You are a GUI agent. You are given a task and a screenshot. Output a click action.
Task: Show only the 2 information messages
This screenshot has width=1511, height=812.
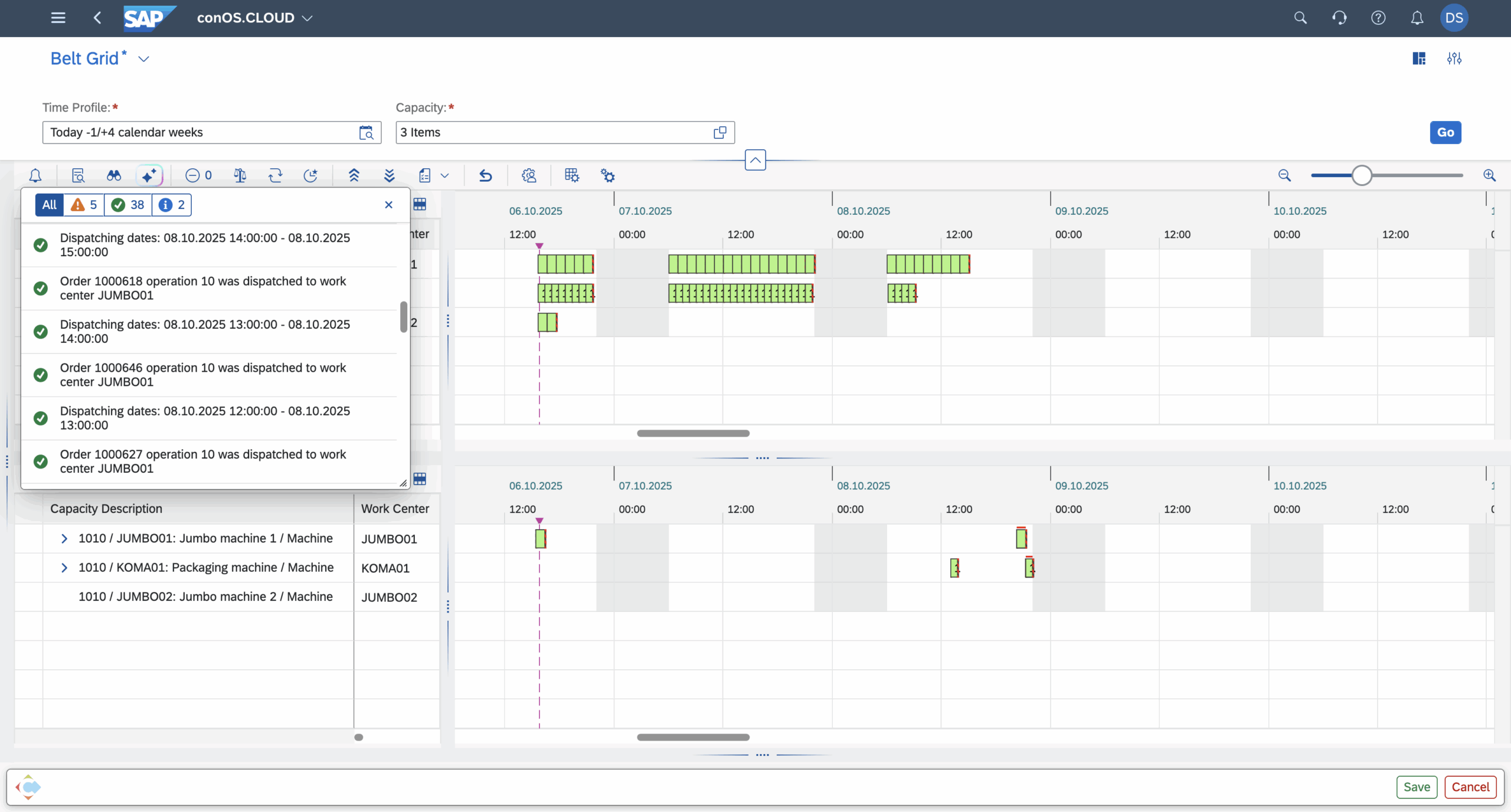(172, 205)
